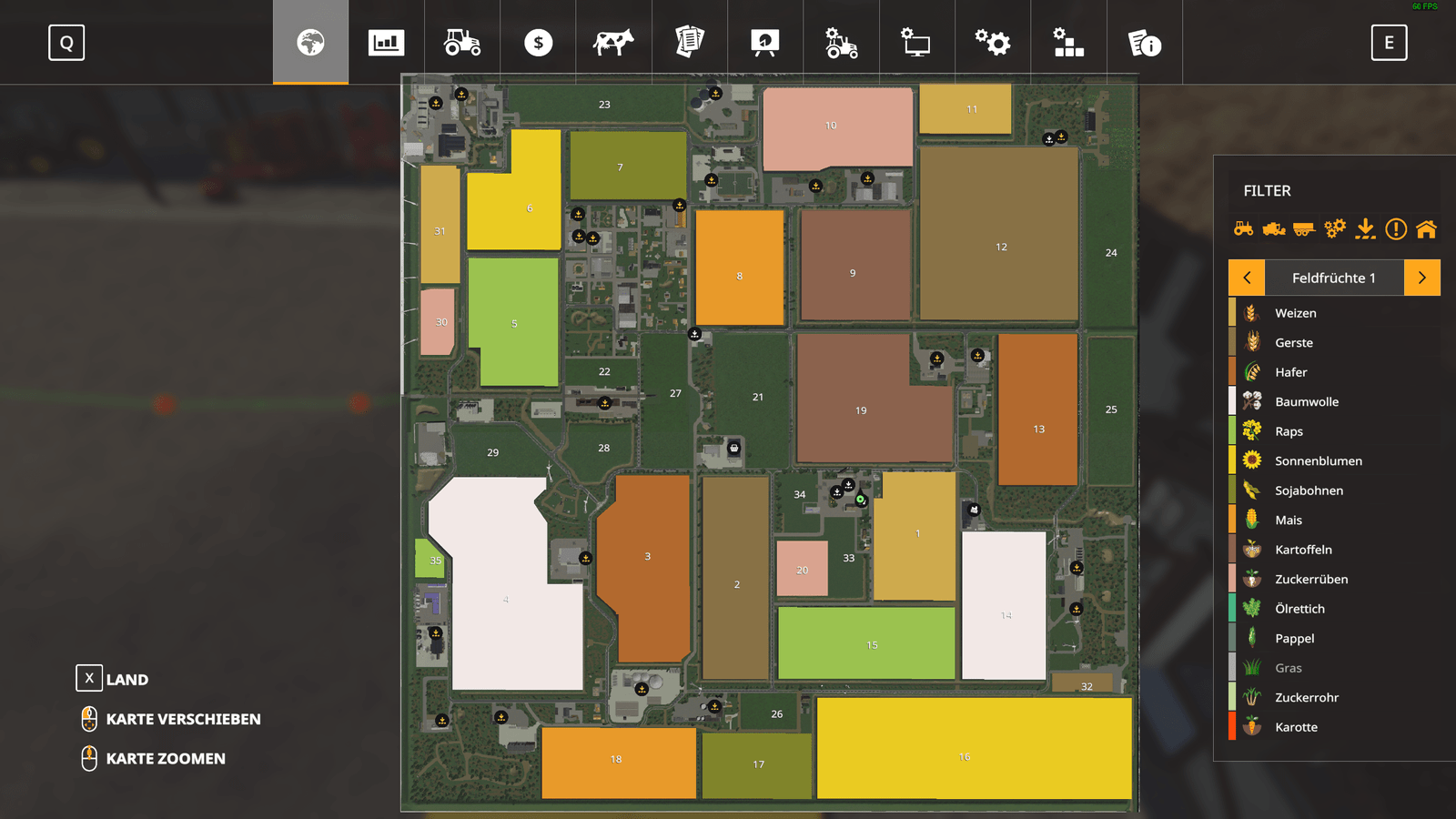1456x819 pixels.
Task: Open the contracts documents tab
Action: point(690,42)
